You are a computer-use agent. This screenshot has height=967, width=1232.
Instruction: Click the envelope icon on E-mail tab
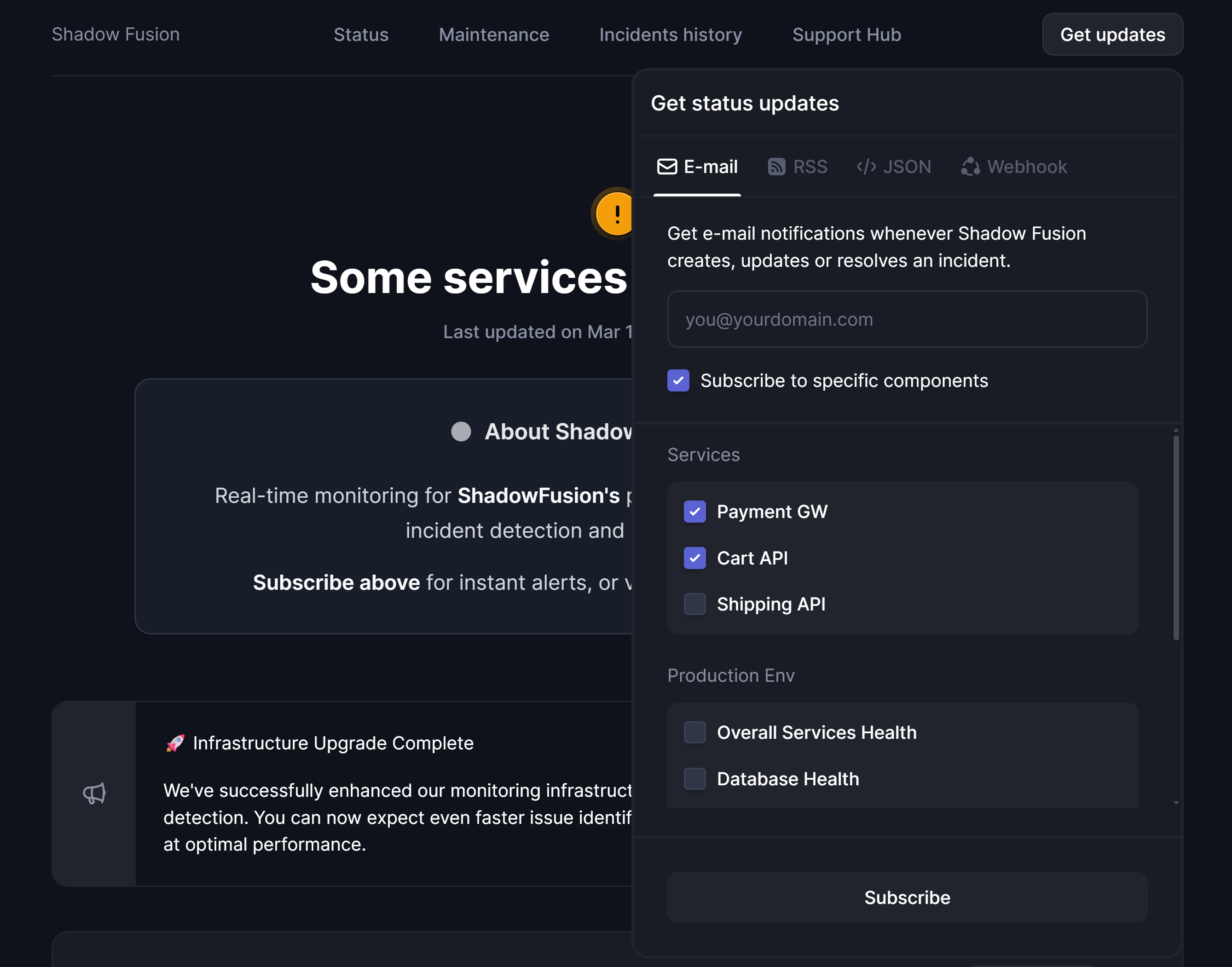tap(667, 167)
